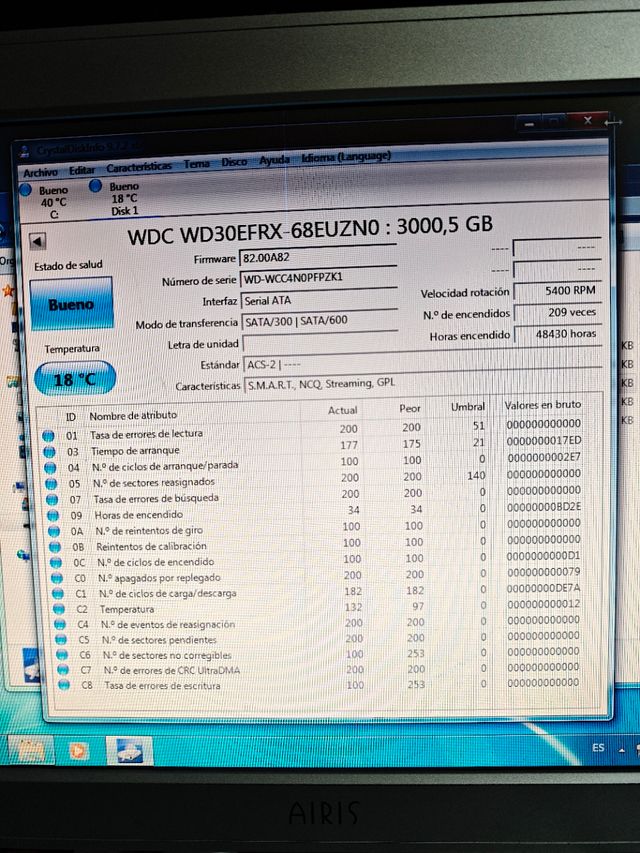This screenshot has height=853, width=640.
Task: Show hidden tray icons arrow
Action: (621, 751)
